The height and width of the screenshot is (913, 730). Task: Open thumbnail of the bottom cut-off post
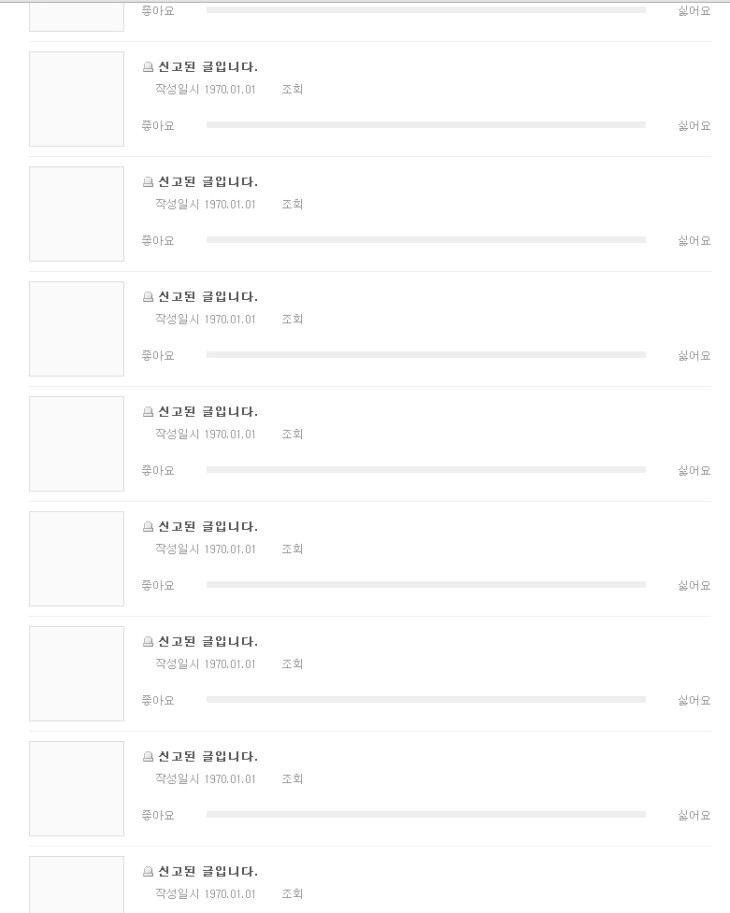click(77, 886)
